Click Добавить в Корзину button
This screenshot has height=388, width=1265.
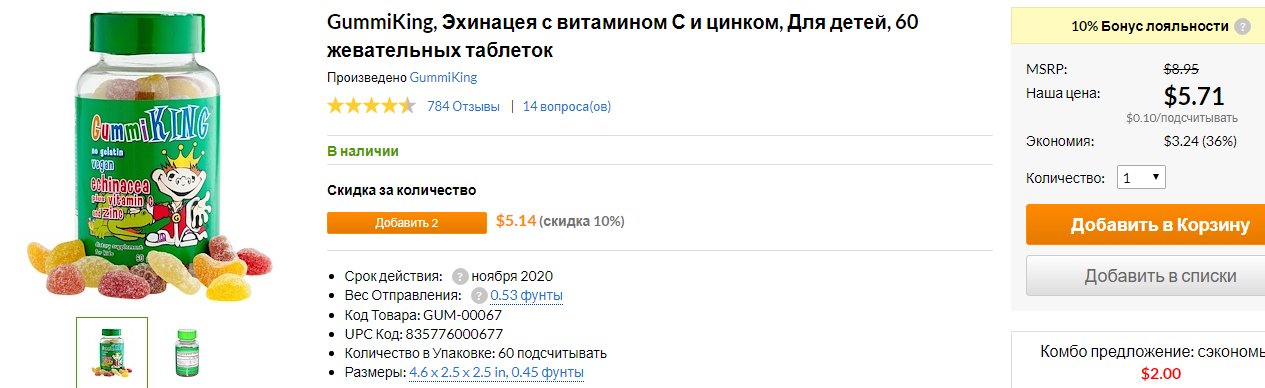(x=1145, y=225)
